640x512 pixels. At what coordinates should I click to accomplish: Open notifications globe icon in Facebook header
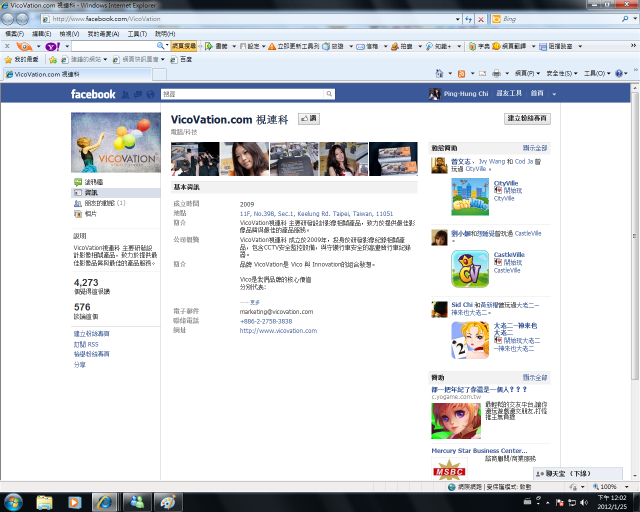point(151,94)
